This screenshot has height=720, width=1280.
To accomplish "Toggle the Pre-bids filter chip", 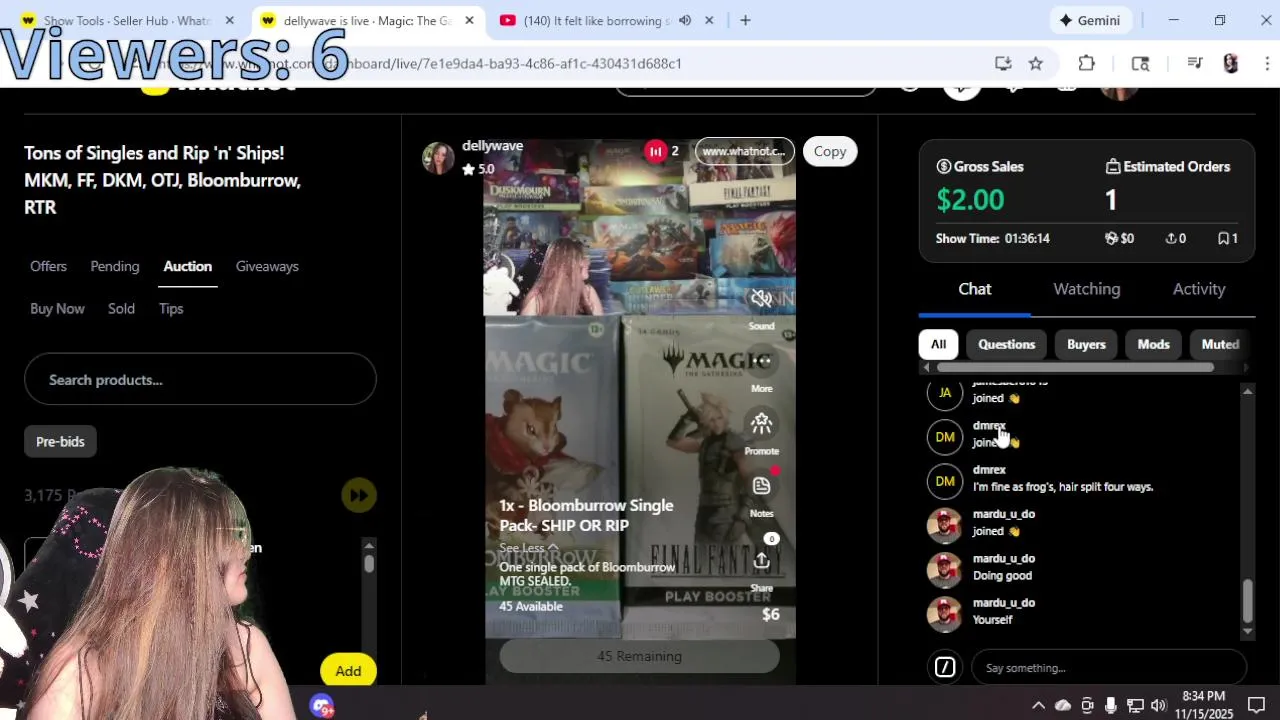I will [60, 441].
